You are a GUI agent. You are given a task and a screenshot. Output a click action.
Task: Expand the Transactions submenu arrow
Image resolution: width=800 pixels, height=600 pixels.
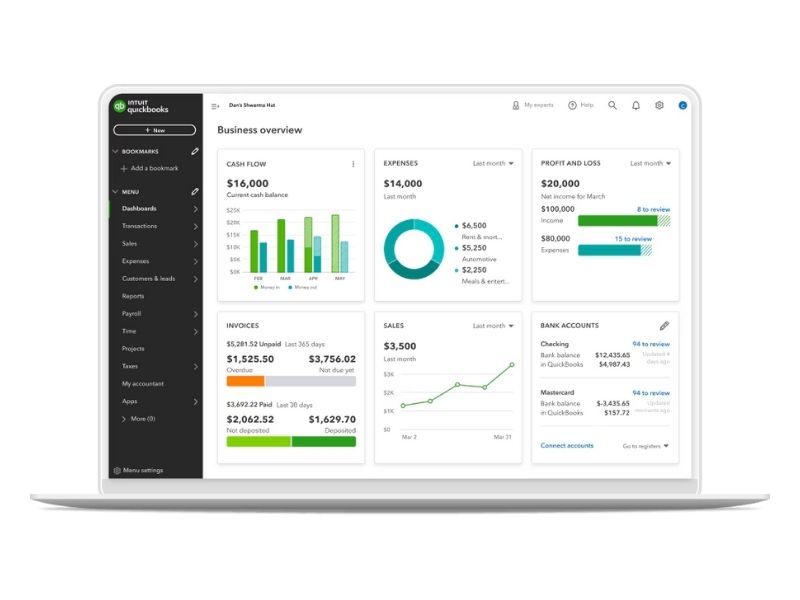point(195,226)
